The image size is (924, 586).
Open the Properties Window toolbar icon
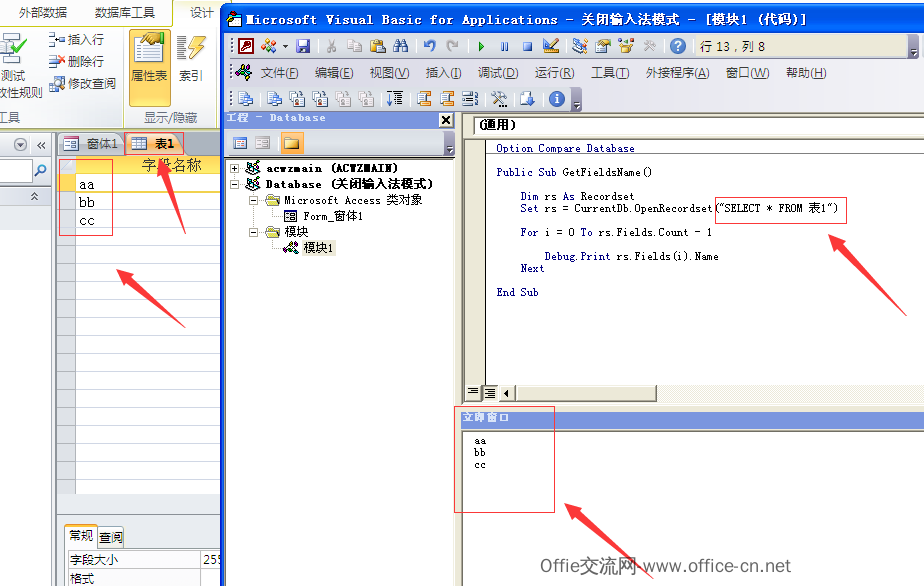click(x=603, y=46)
